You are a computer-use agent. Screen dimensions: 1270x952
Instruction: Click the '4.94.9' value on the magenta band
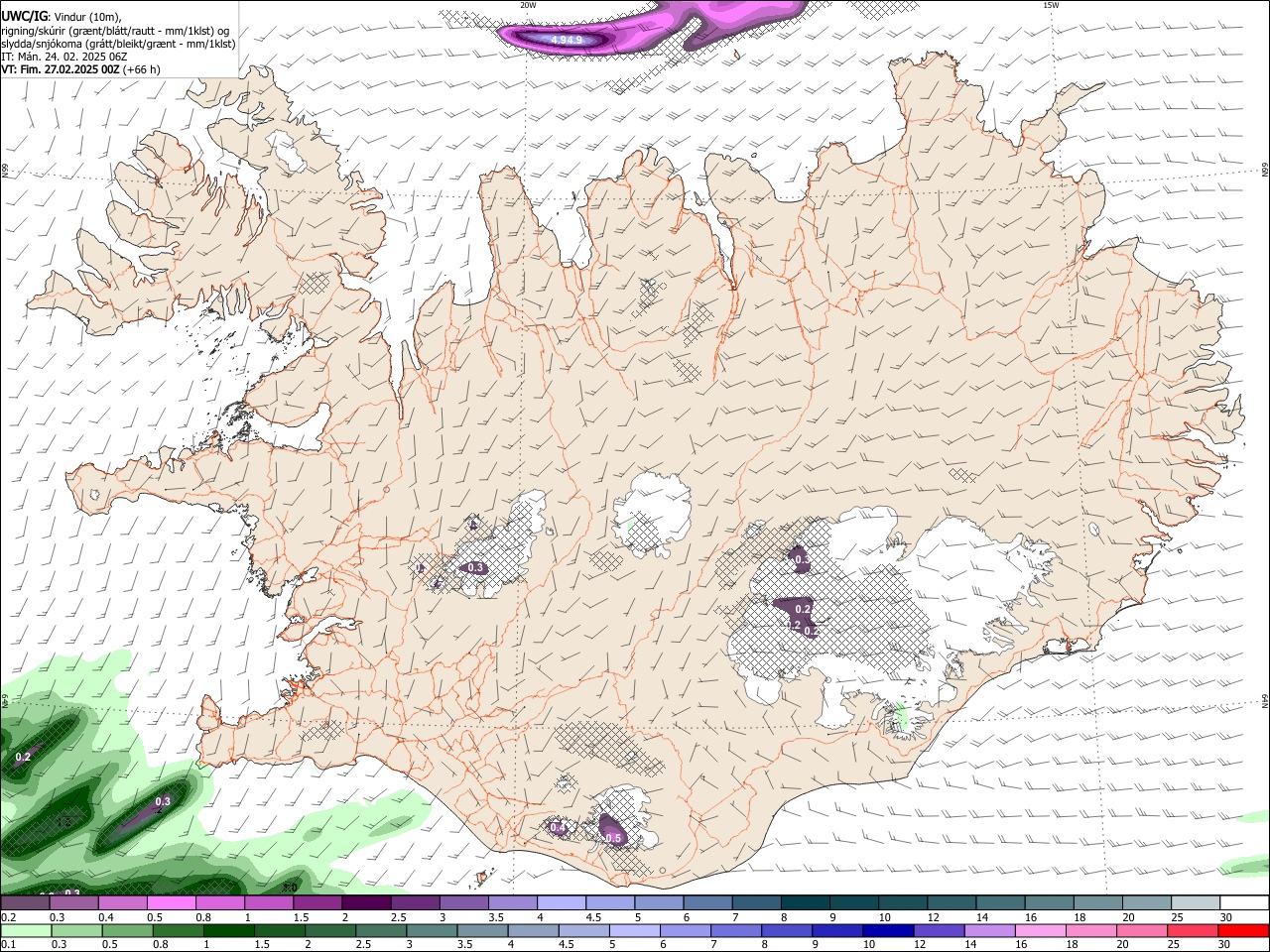tap(566, 40)
